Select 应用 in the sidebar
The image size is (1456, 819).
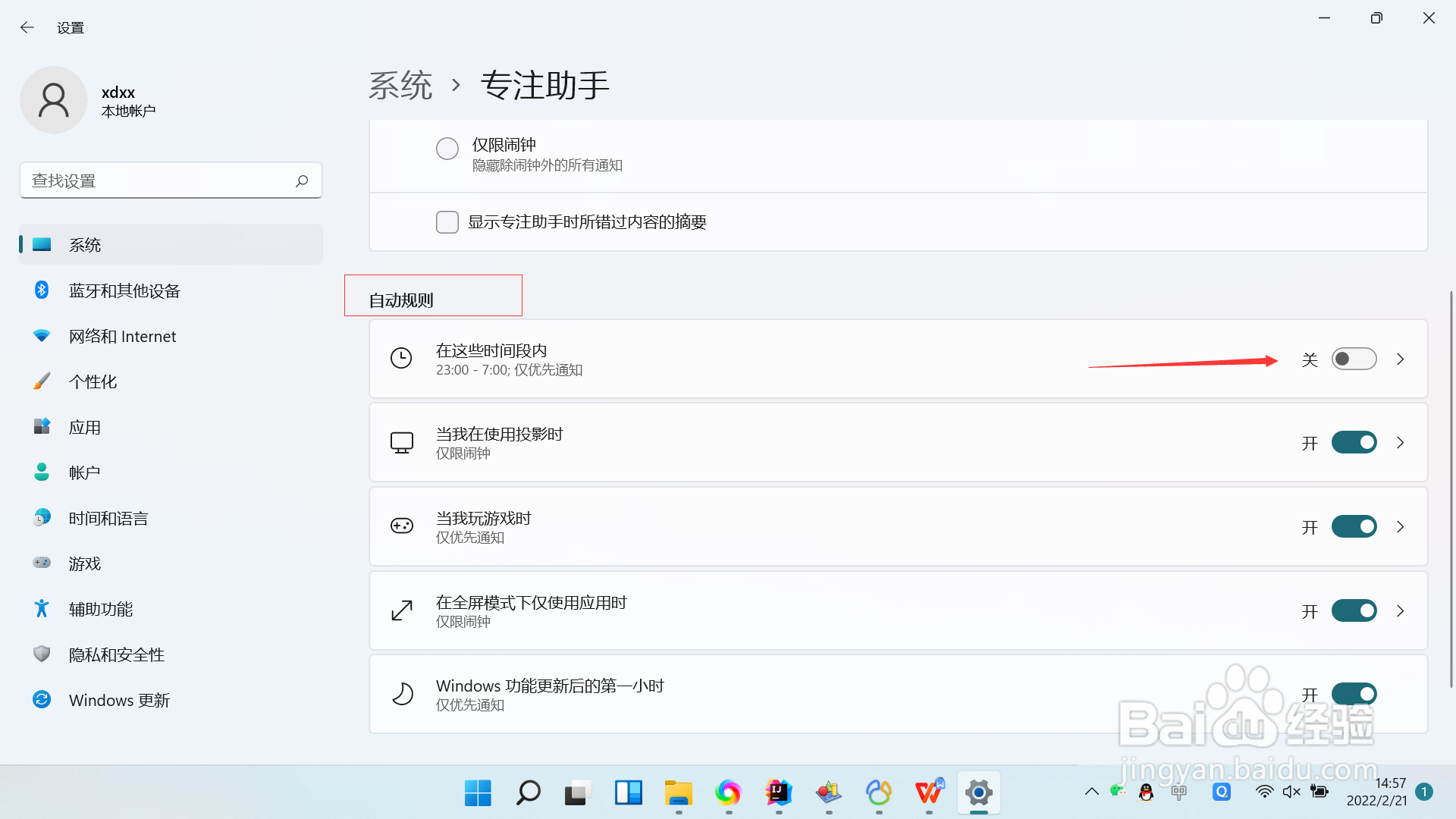[x=84, y=426]
